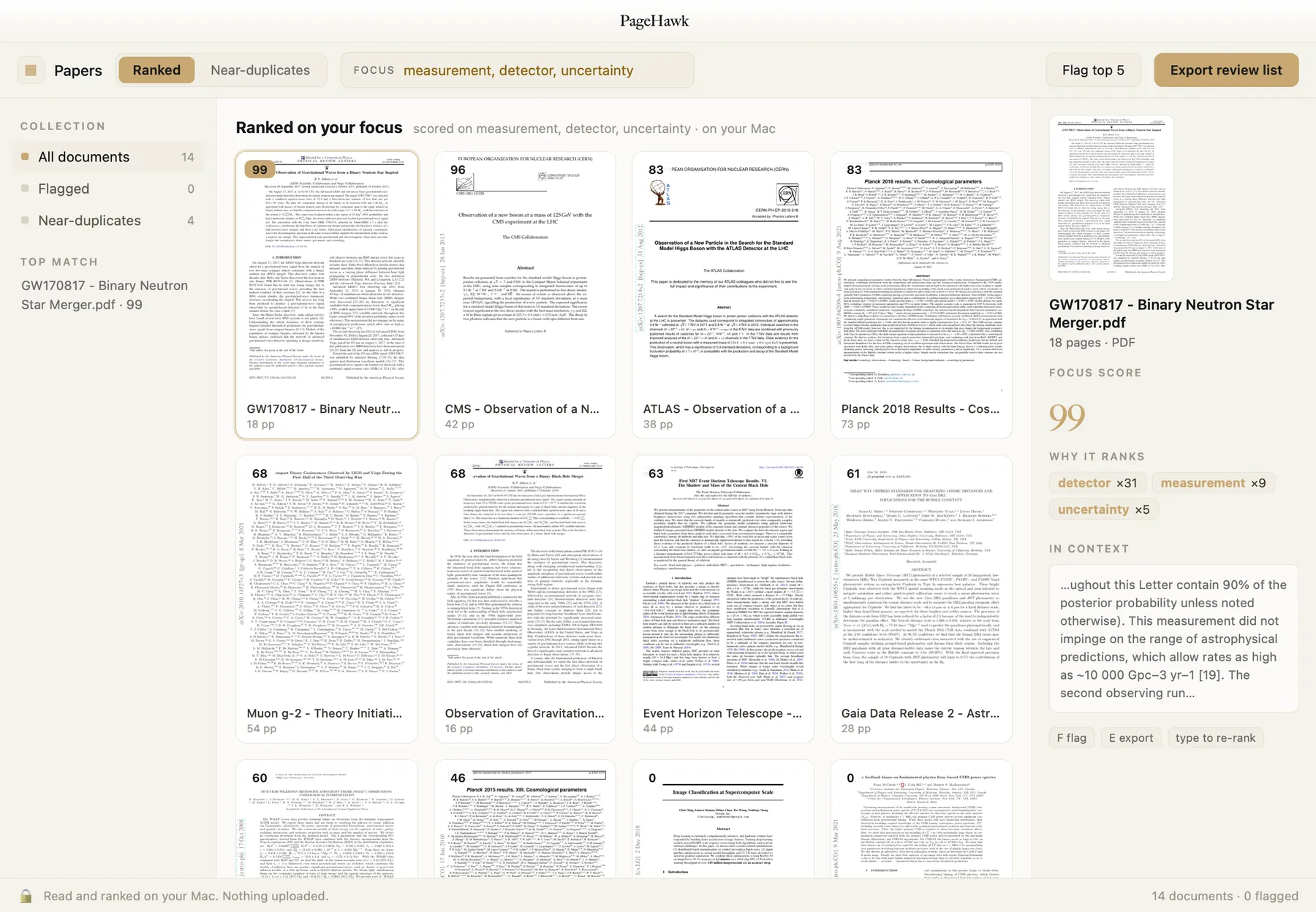The image size is (1316, 912).
Task: Select the Gaia Data Release 2 card
Action: point(921,599)
